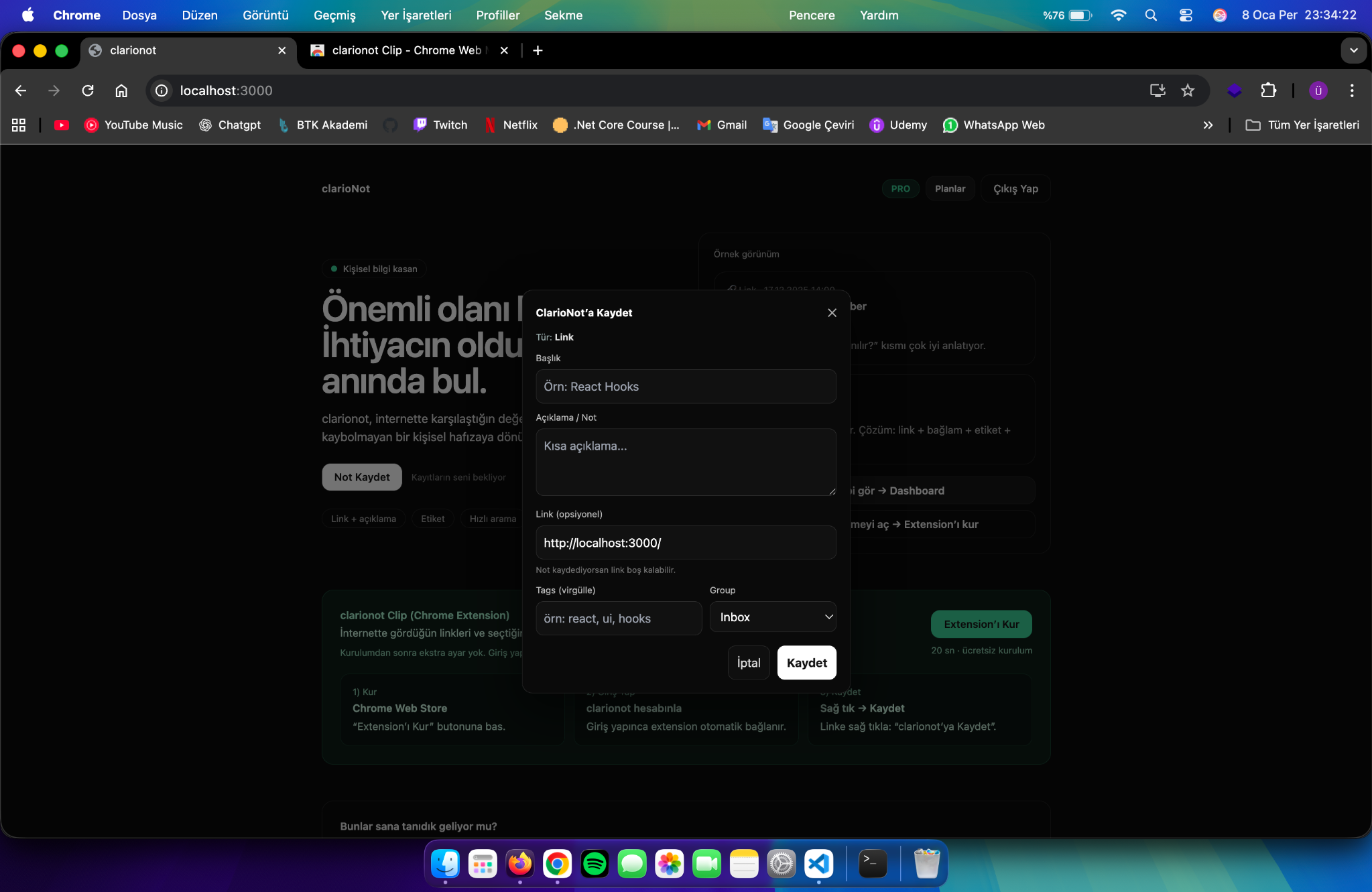Open the Inbox group dropdown
This screenshot has height=892, width=1372.
coord(773,617)
